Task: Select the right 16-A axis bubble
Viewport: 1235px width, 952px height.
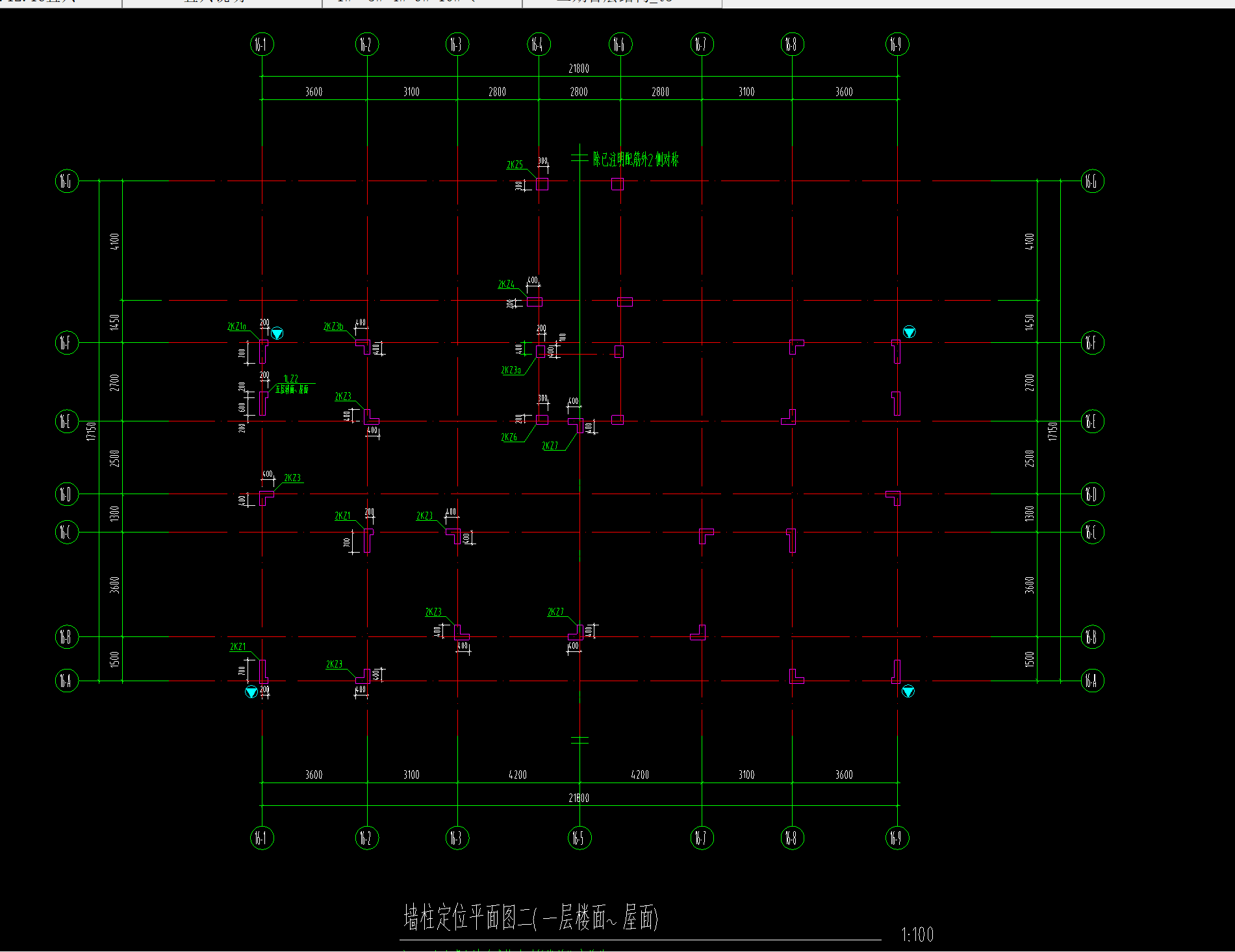Action: (x=1092, y=681)
